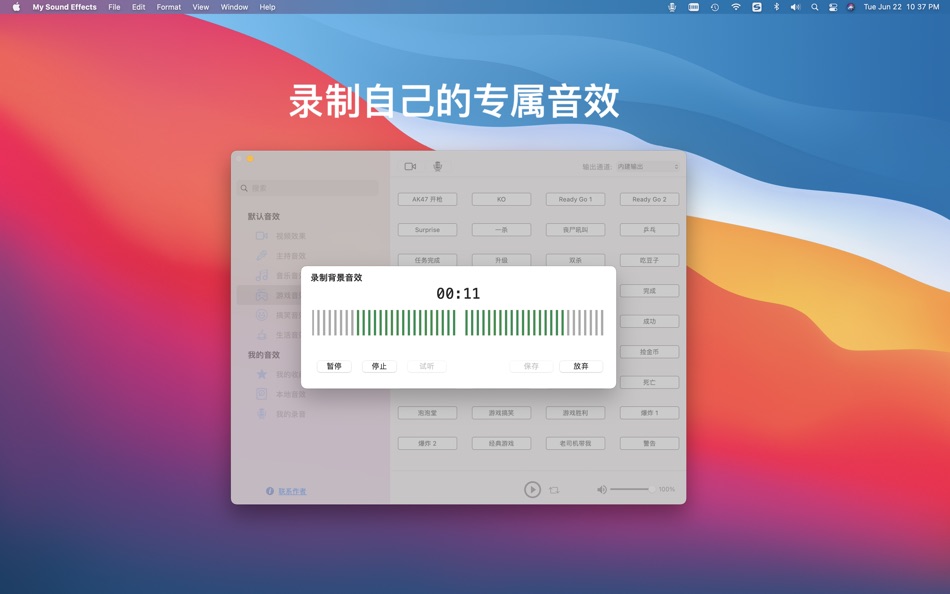Play the 捡金币 sound effect
The width and height of the screenshot is (950, 594).
point(649,352)
